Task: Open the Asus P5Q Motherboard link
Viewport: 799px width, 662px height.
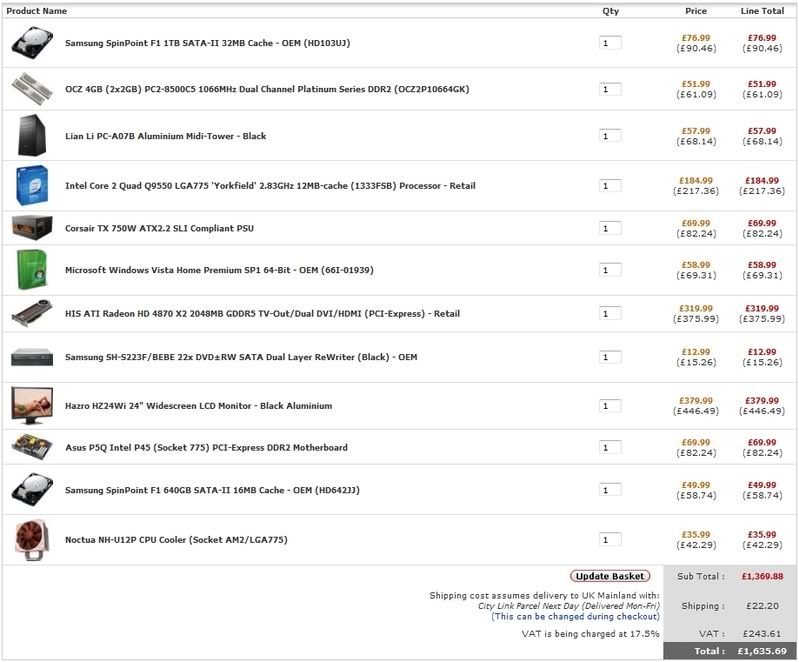Action: tap(206, 447)
